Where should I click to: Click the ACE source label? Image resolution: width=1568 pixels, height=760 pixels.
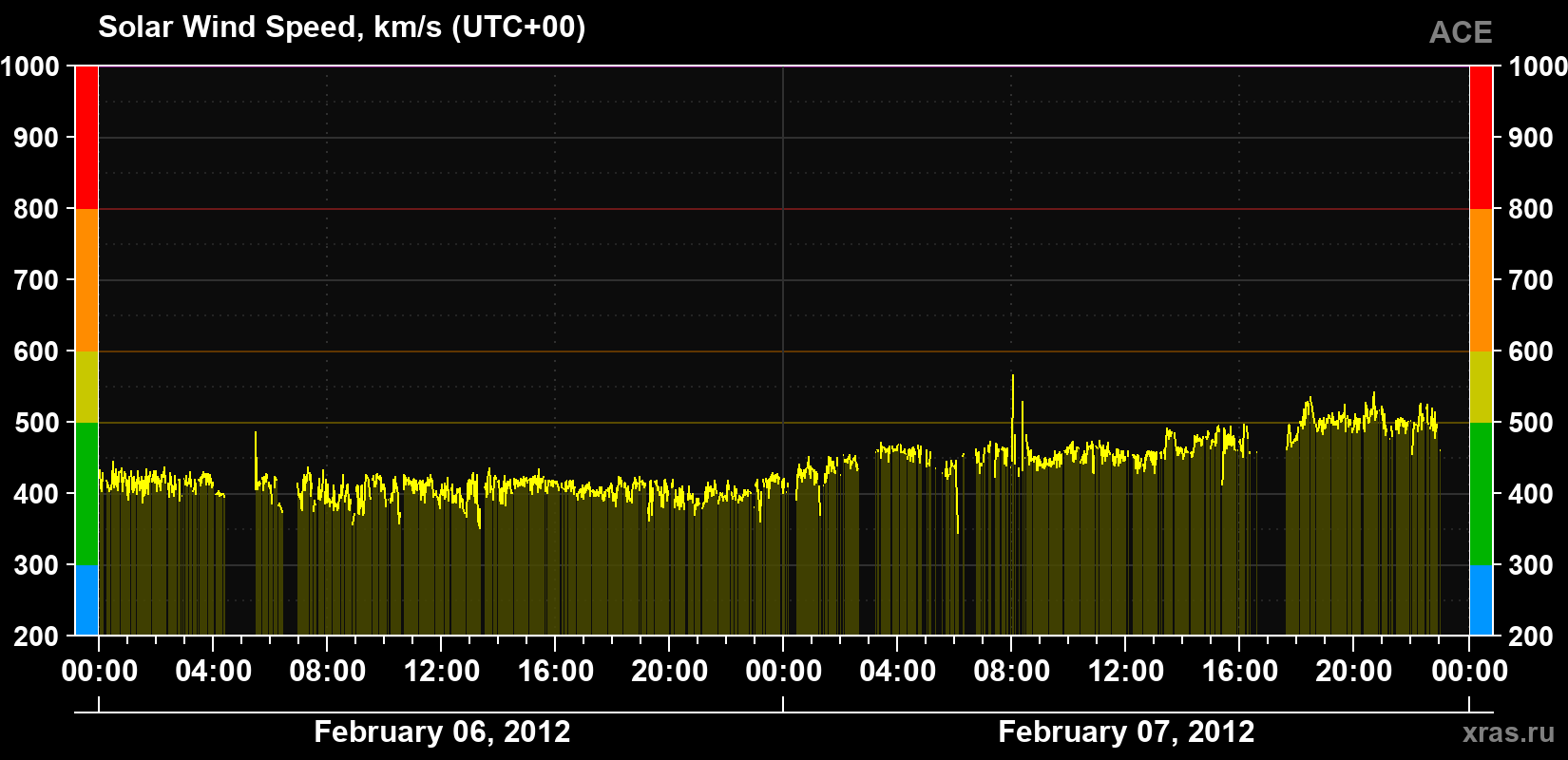[x=1461, y=32]
